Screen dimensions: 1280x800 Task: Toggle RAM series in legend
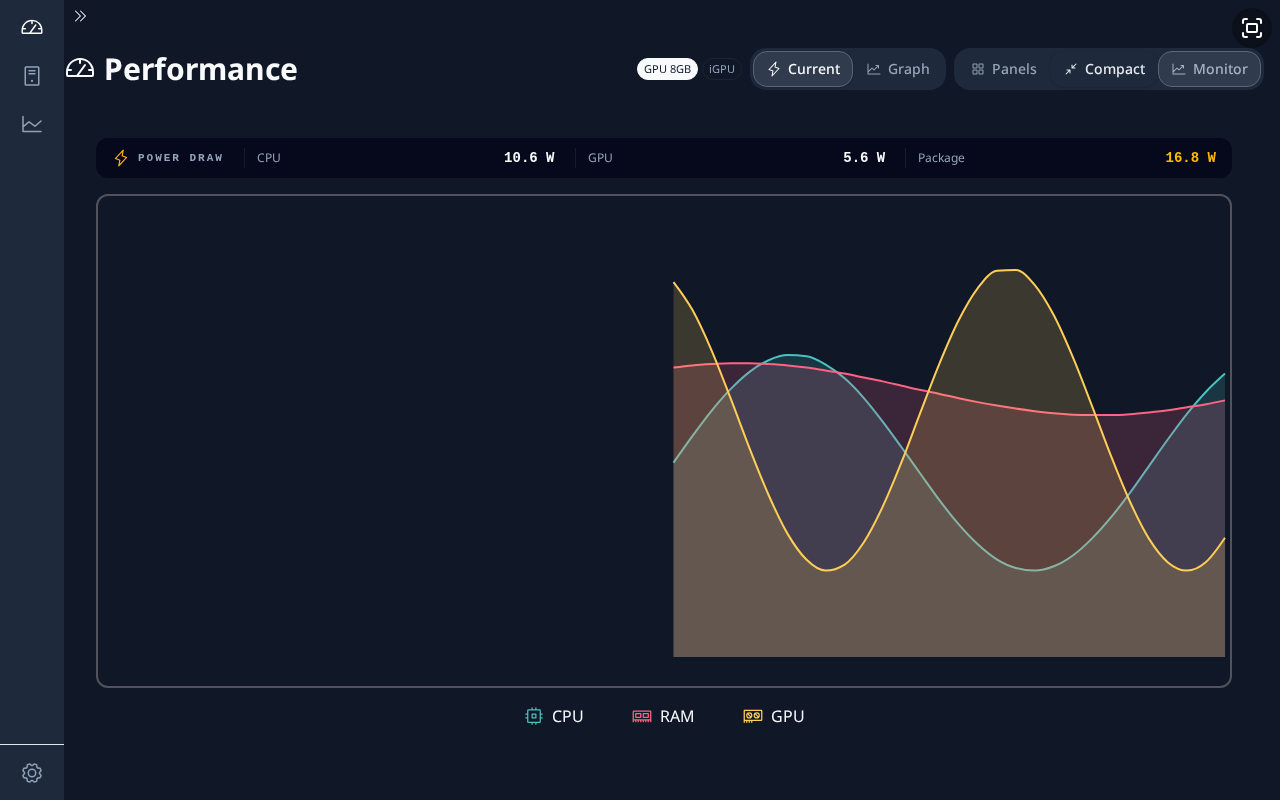tap(663, 716)
